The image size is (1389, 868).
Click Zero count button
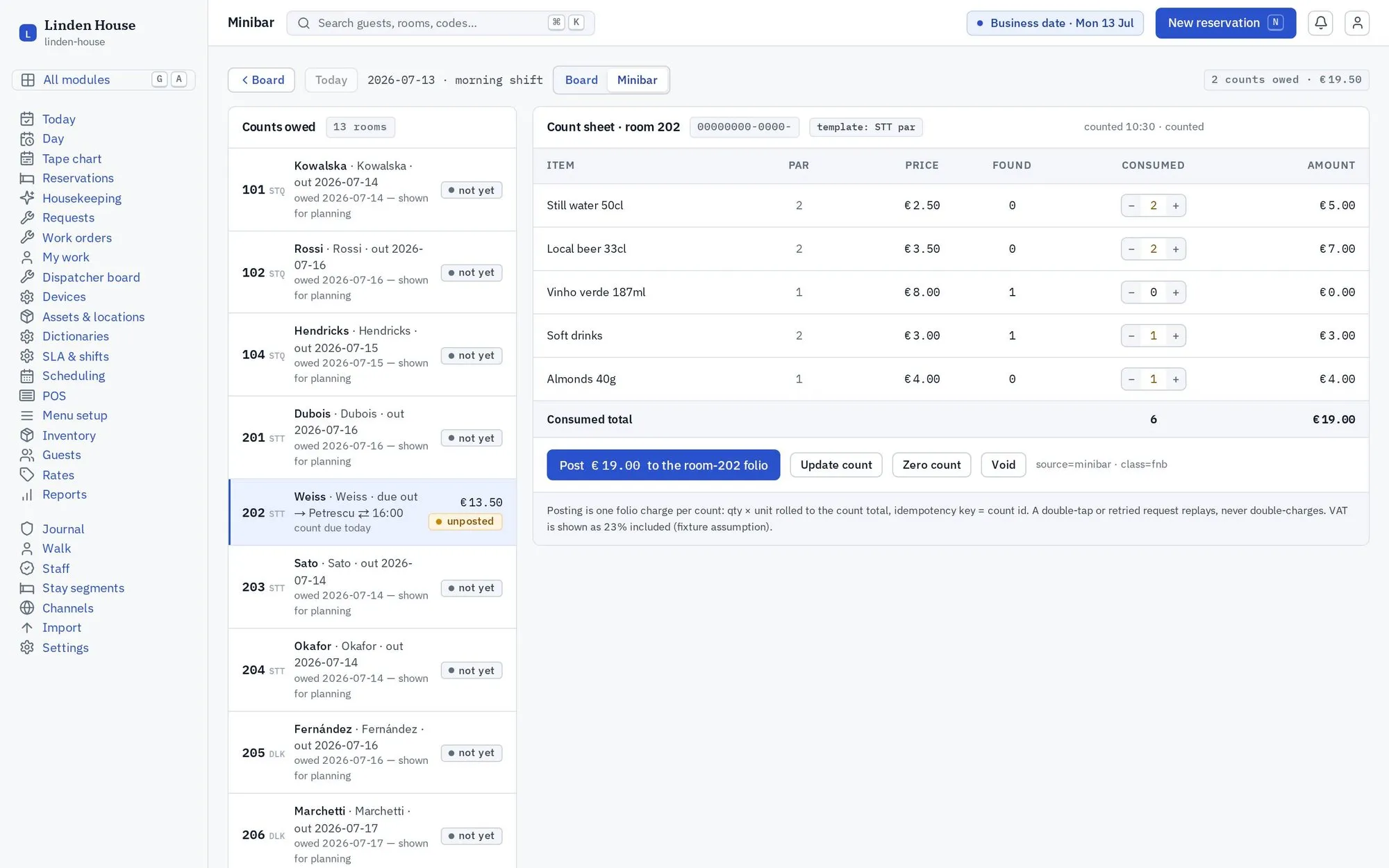click(931, 465)
